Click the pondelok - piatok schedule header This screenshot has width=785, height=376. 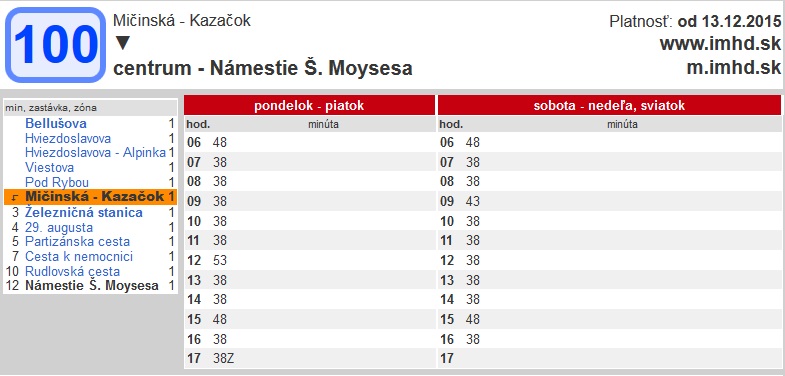(x=309, y=106)
